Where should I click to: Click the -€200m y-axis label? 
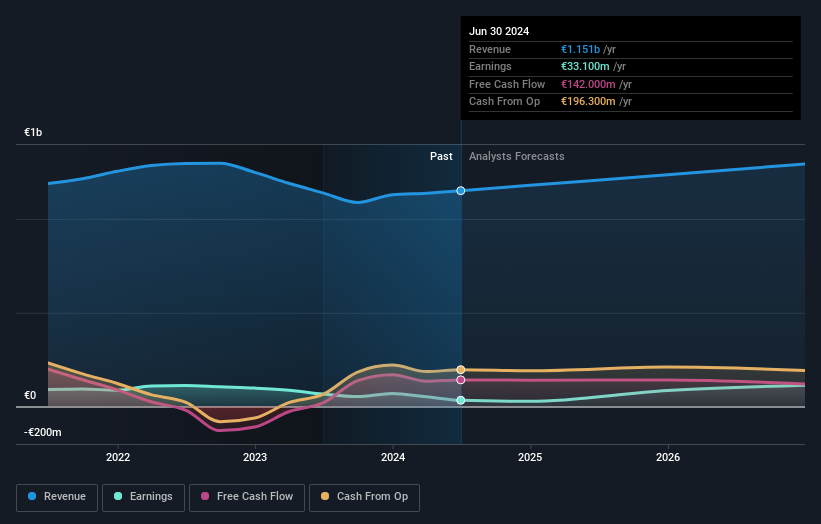(x=42, y=432)
